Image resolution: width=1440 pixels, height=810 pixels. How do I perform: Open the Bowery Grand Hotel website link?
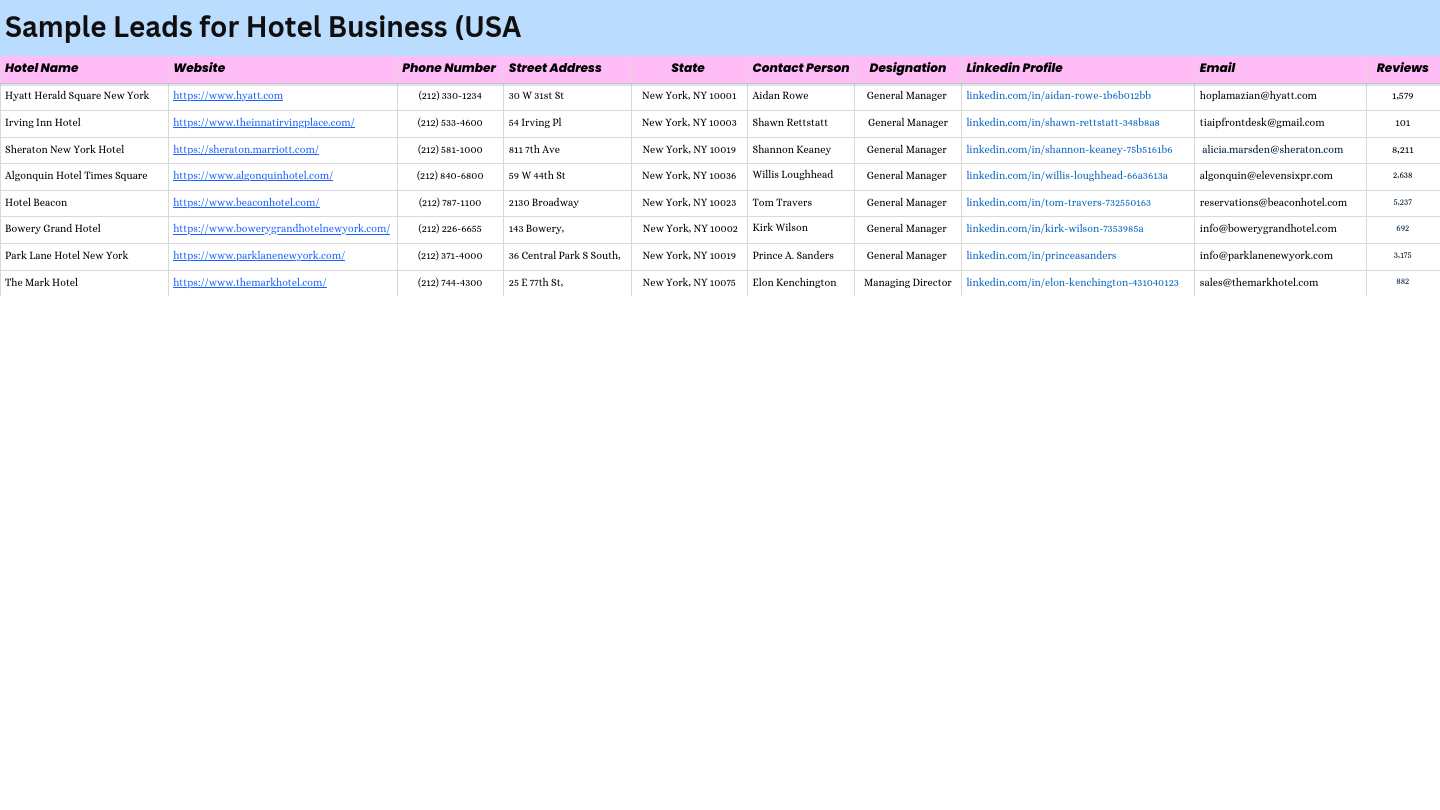[281, 228]
